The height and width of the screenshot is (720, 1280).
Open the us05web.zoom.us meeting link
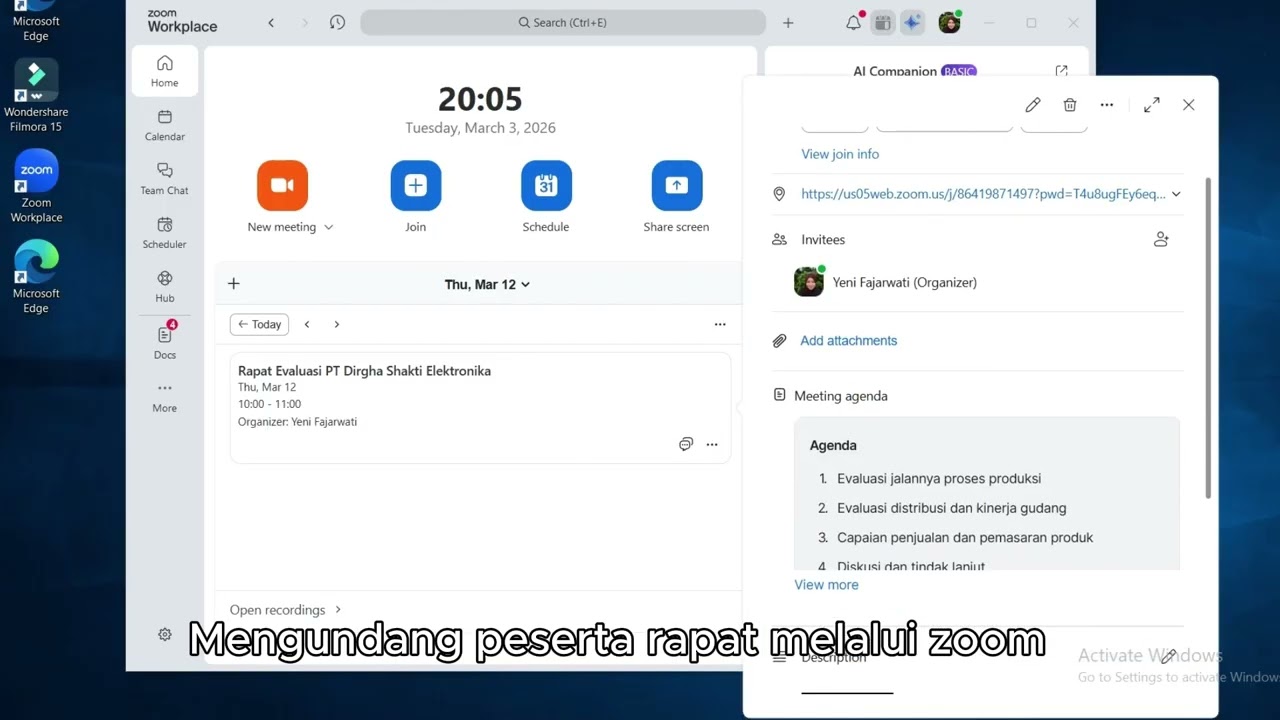pyautogui.click(x=984, y=194)
